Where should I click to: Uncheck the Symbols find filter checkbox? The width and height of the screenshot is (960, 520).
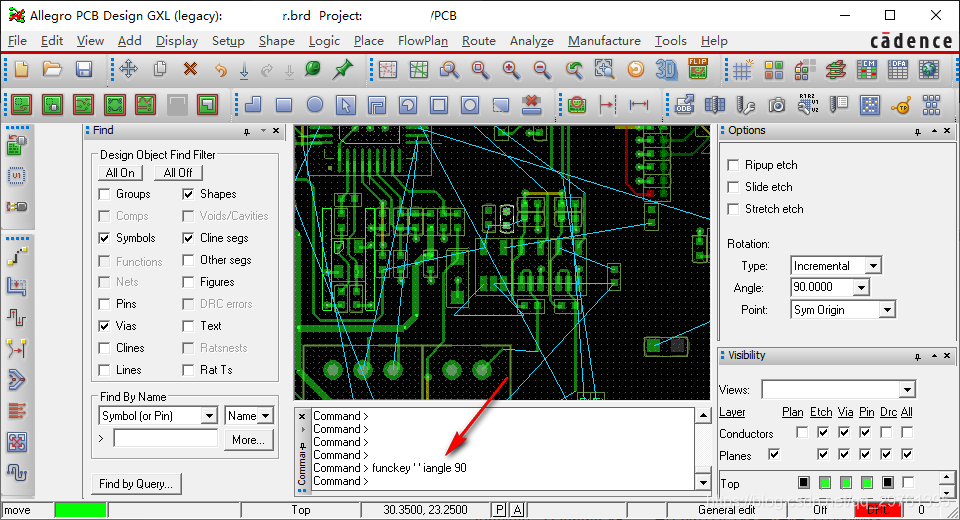tap(105, 238)
